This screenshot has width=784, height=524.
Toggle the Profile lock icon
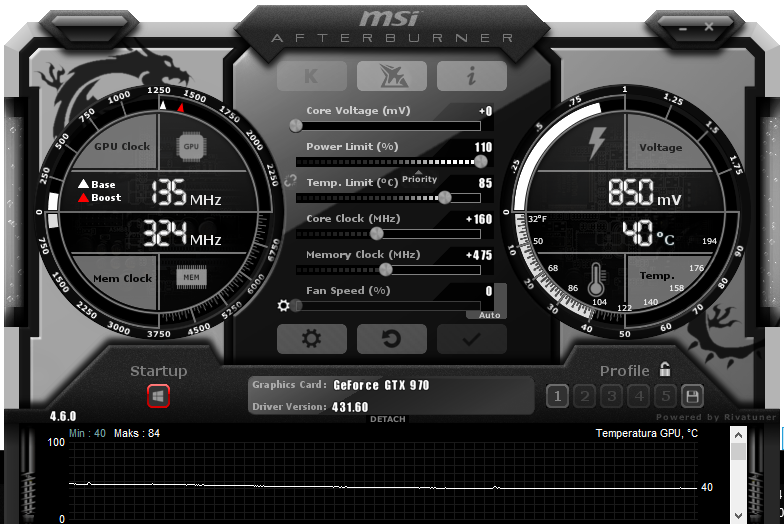pos(665,369)
